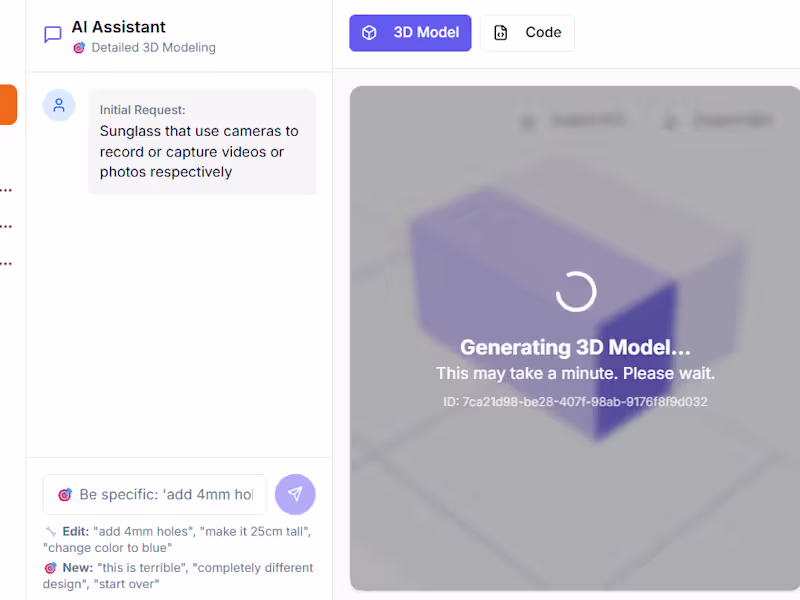Switch to the 3D Model tab
The image size is (800, 600).
click(x=410, y=33)
